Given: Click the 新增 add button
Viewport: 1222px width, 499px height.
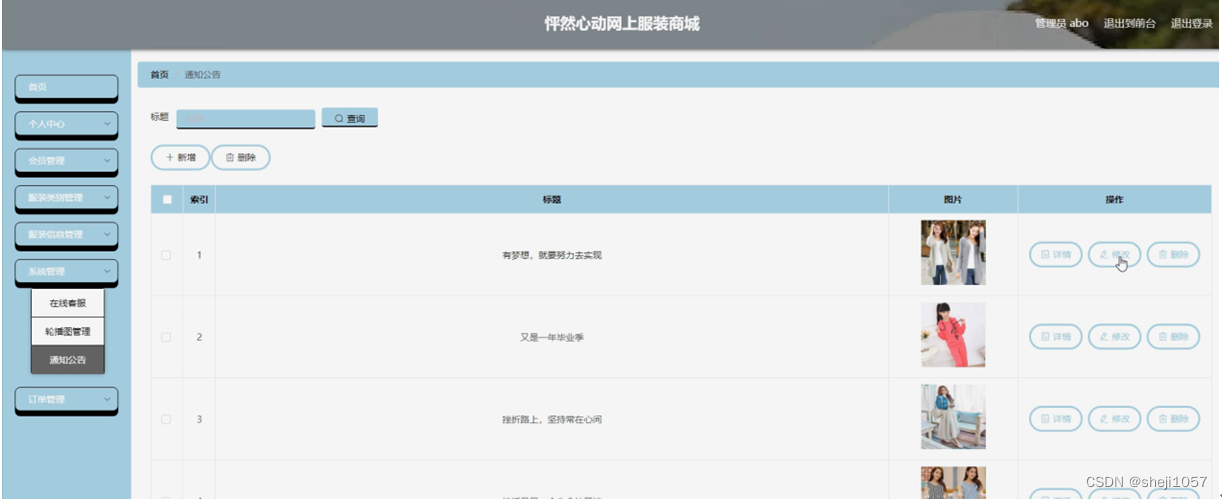Looking at the screenshot, I should [180, 157].
